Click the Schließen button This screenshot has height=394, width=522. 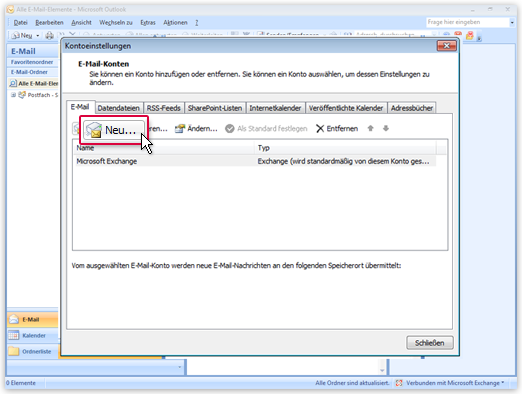430,343
